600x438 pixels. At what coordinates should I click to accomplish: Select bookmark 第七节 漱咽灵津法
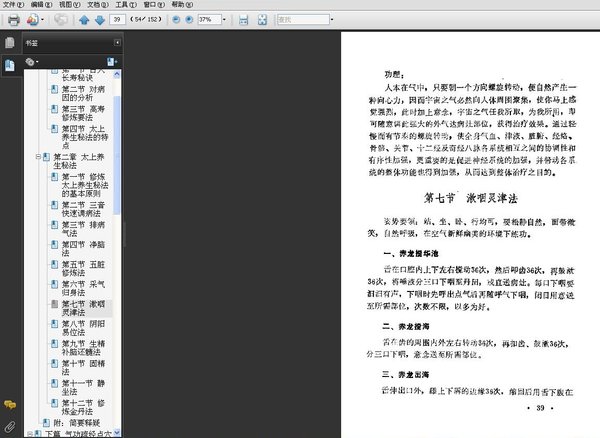coord(83,308)
